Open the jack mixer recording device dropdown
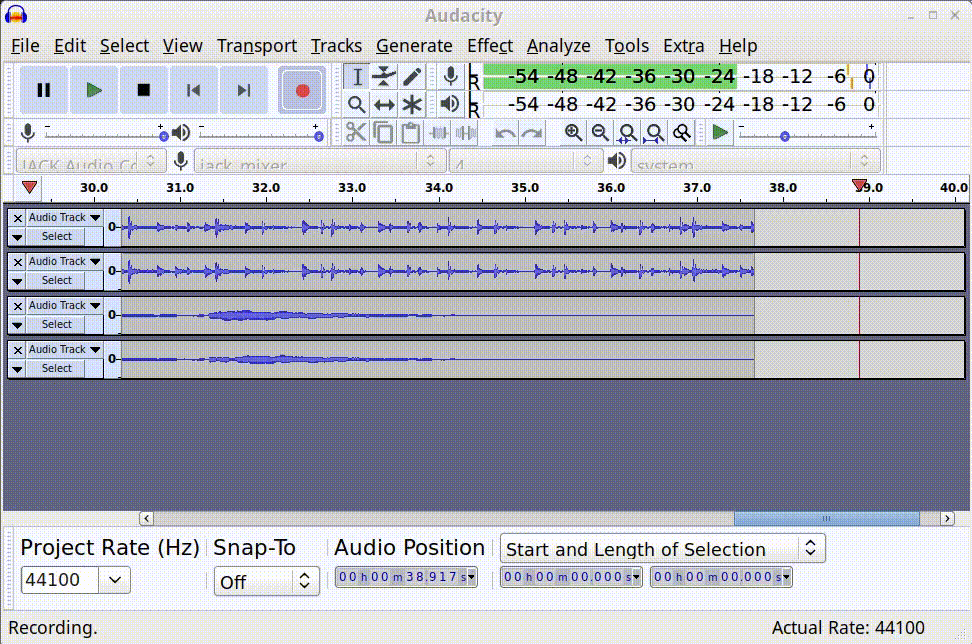 (320, 162)
